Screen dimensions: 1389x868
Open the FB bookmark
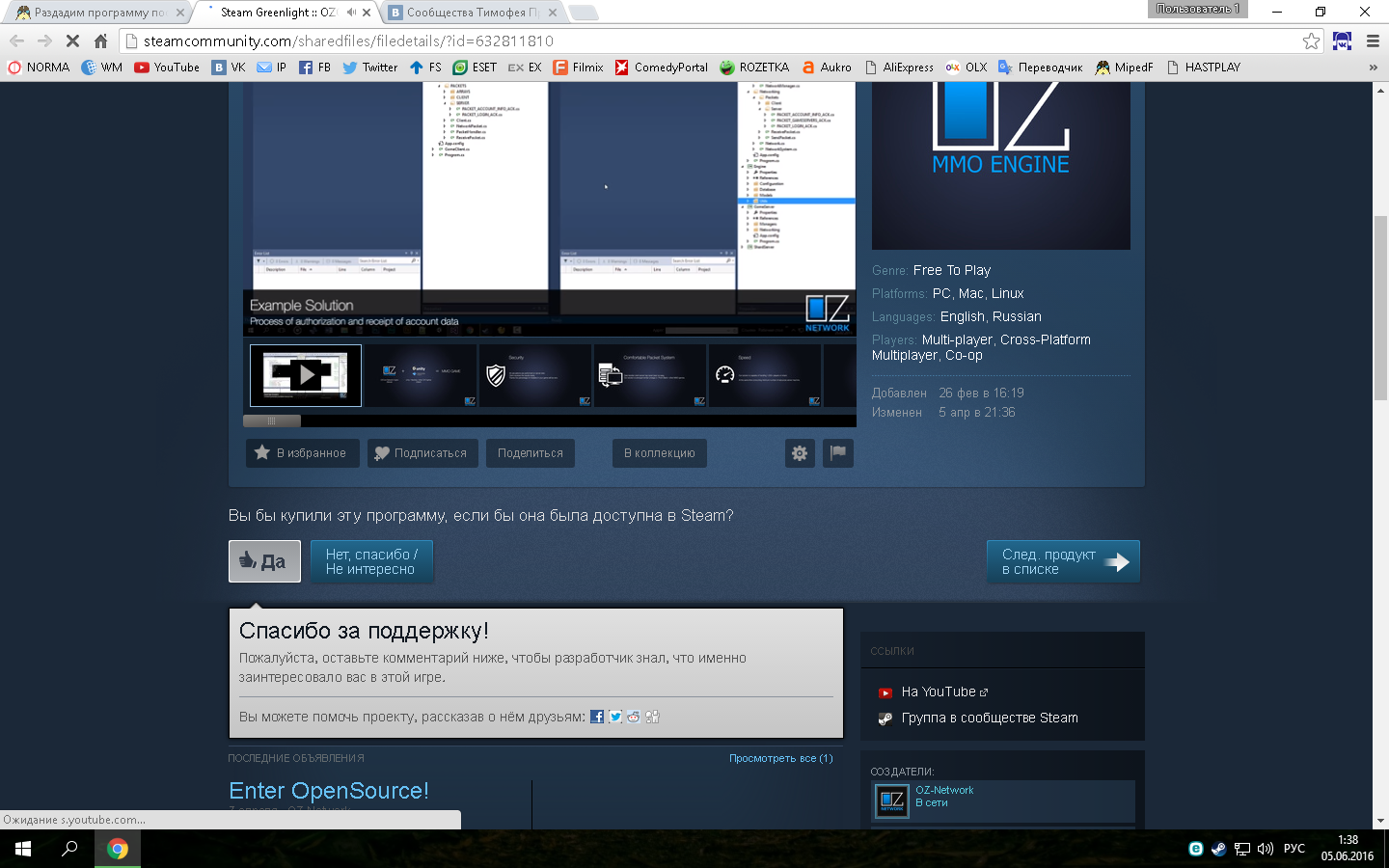point(314,68)
